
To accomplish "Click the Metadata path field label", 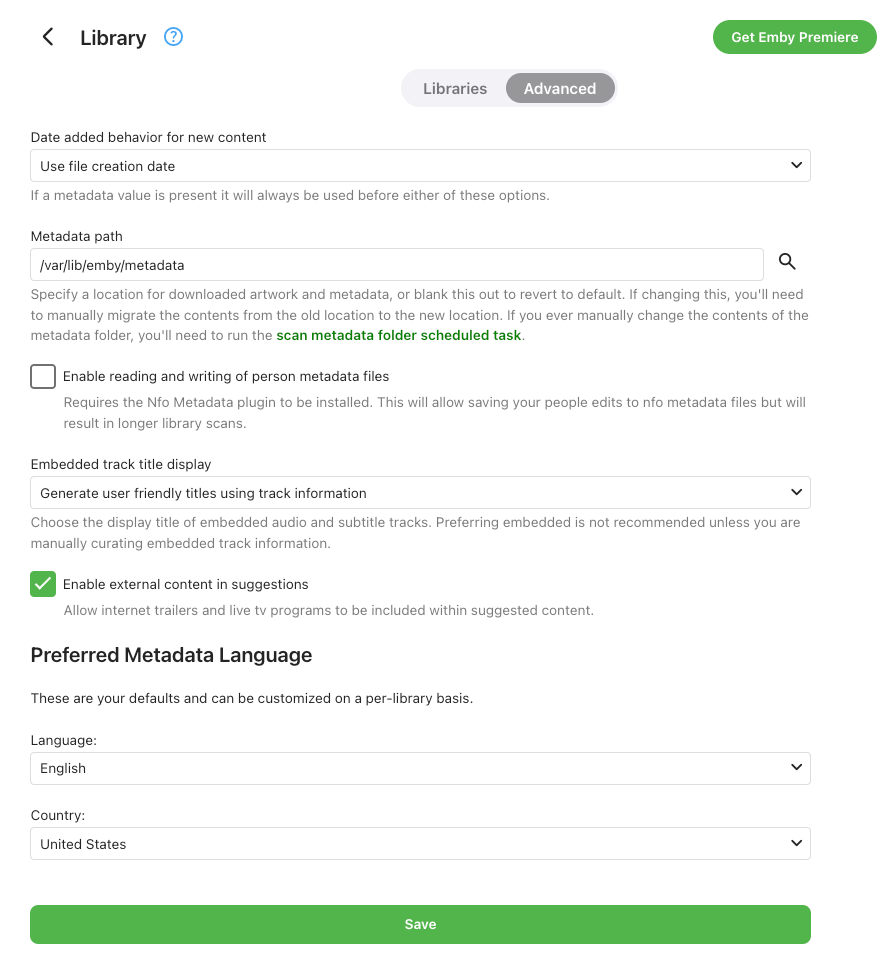I will click(x=77, y=237).
